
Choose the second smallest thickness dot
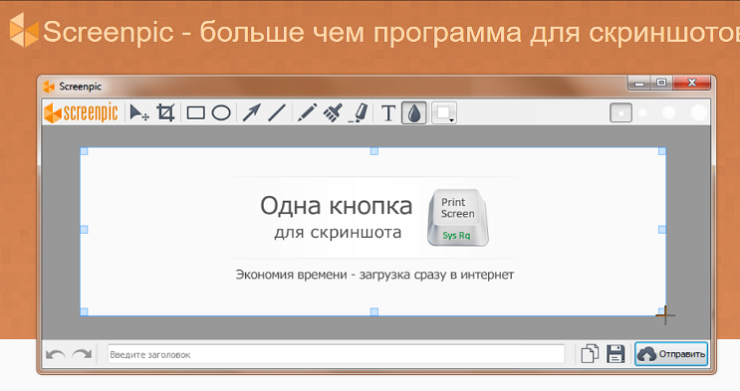tap(643, 113)
